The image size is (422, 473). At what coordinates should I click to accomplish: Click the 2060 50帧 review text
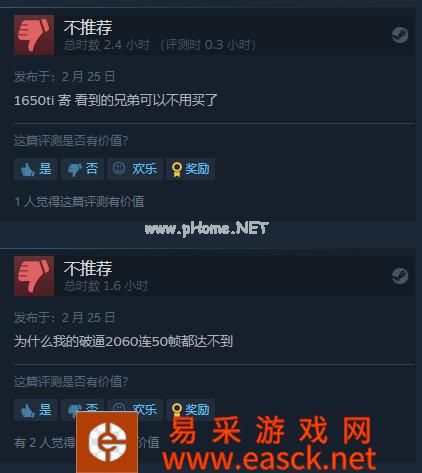pos(123,341)
